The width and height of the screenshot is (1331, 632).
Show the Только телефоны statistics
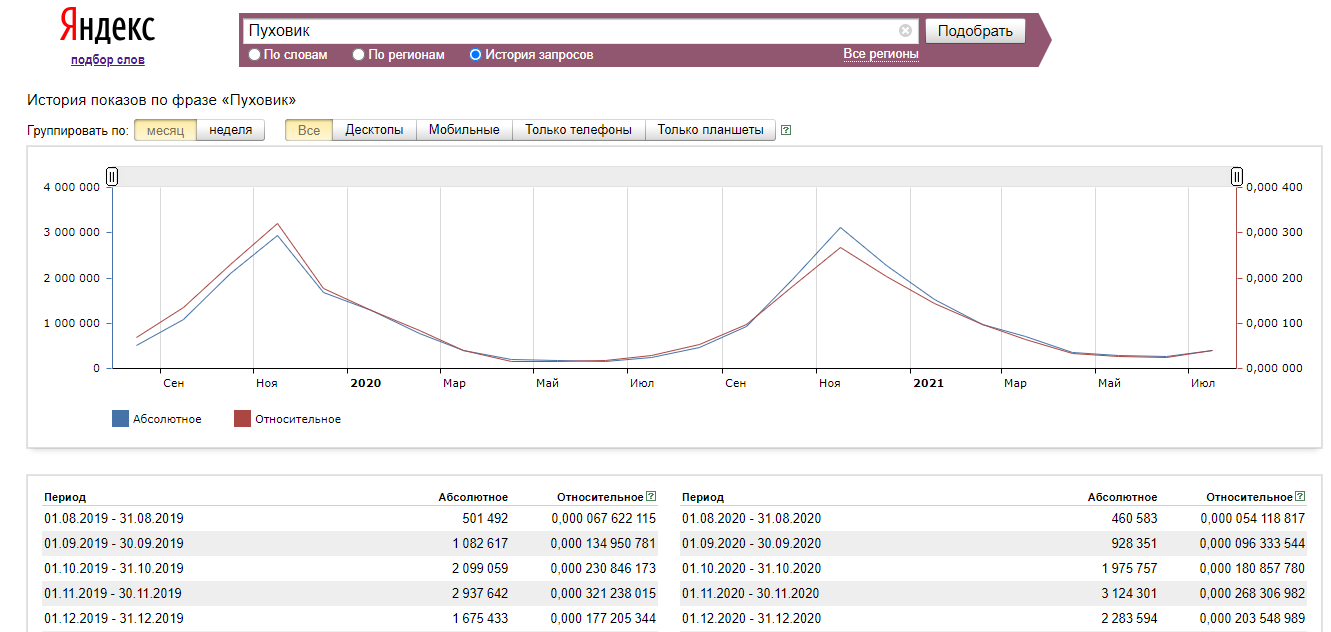[x=578, y=130]
